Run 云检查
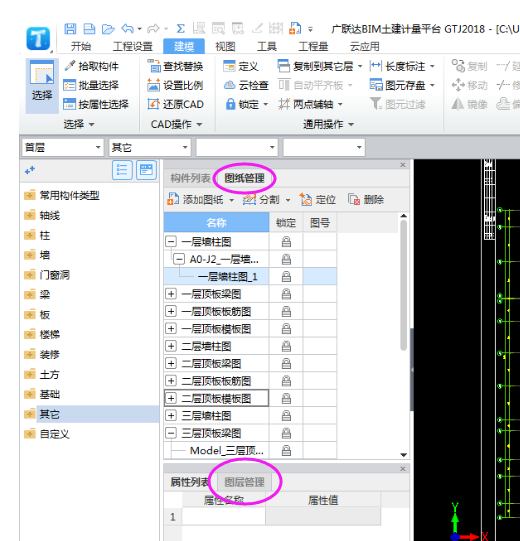 (x=246, y=85)
